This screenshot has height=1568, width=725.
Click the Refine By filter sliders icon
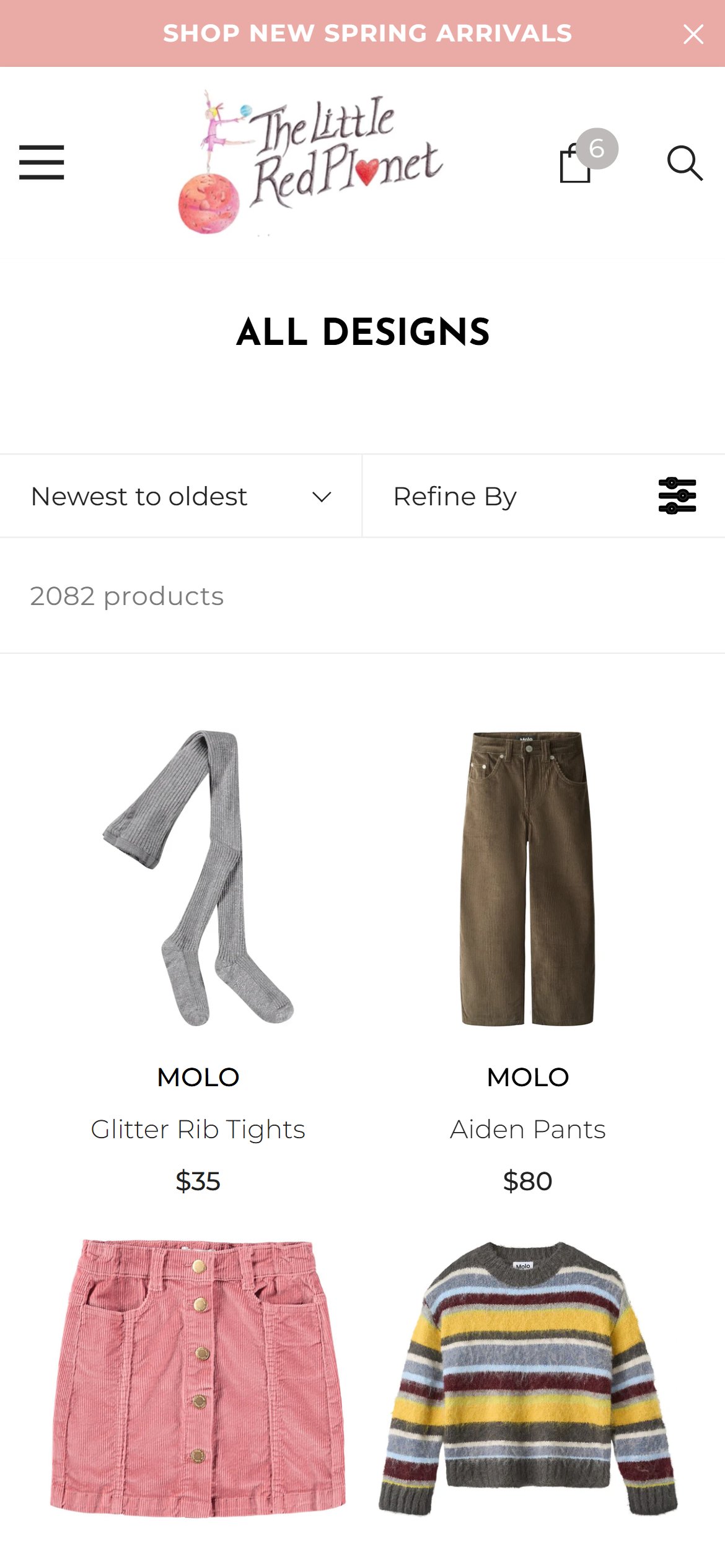(677, 496)
